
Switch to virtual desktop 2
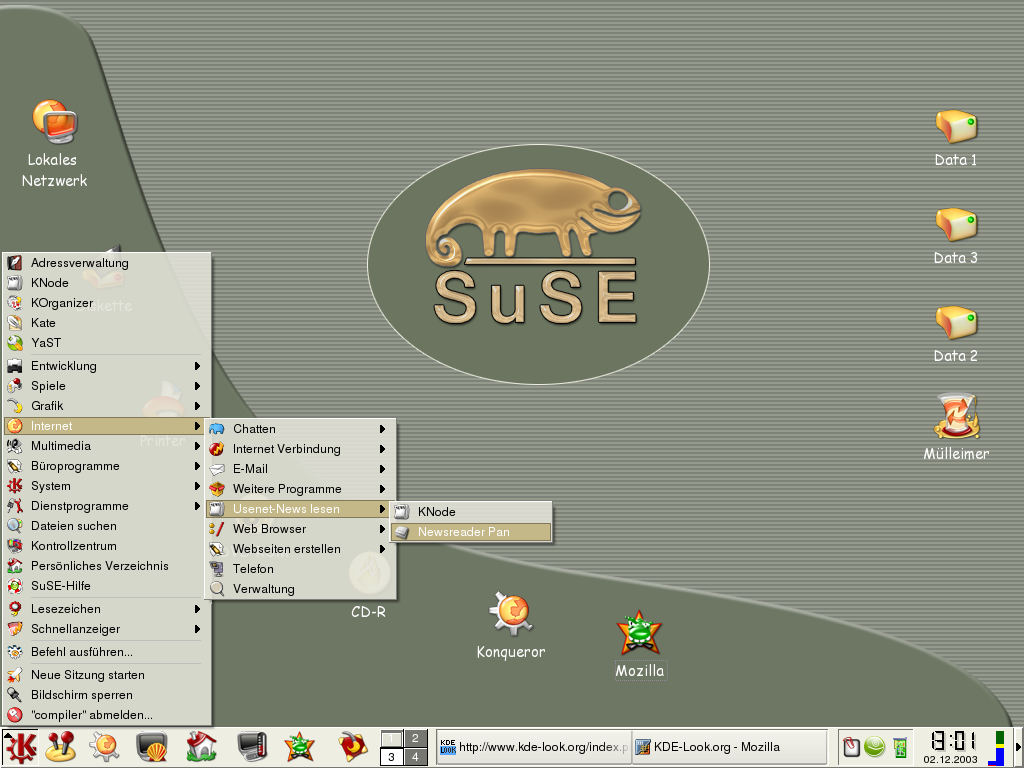[415, 738]
